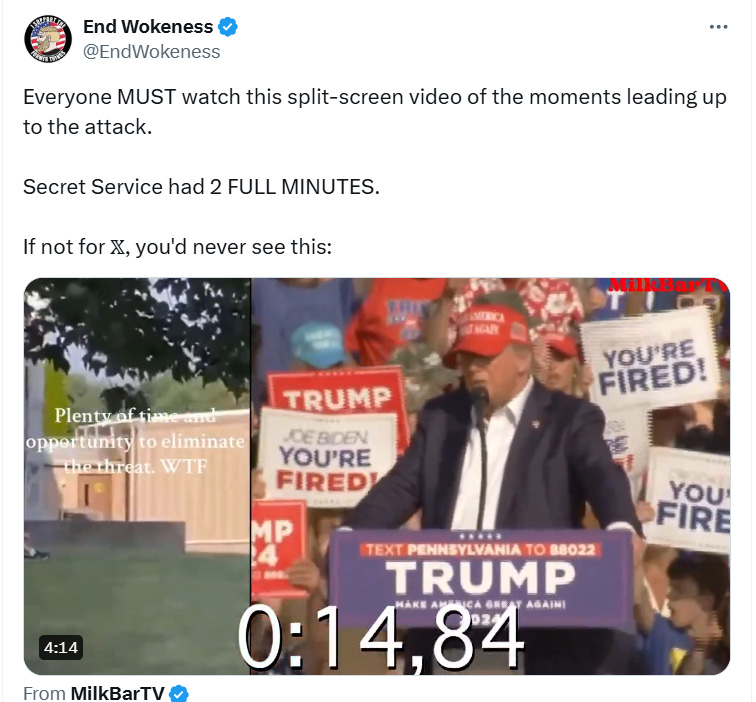Click the 0:14,84 timer overlay on video
The image size is (756, 702).
click(x=380, y=638)
